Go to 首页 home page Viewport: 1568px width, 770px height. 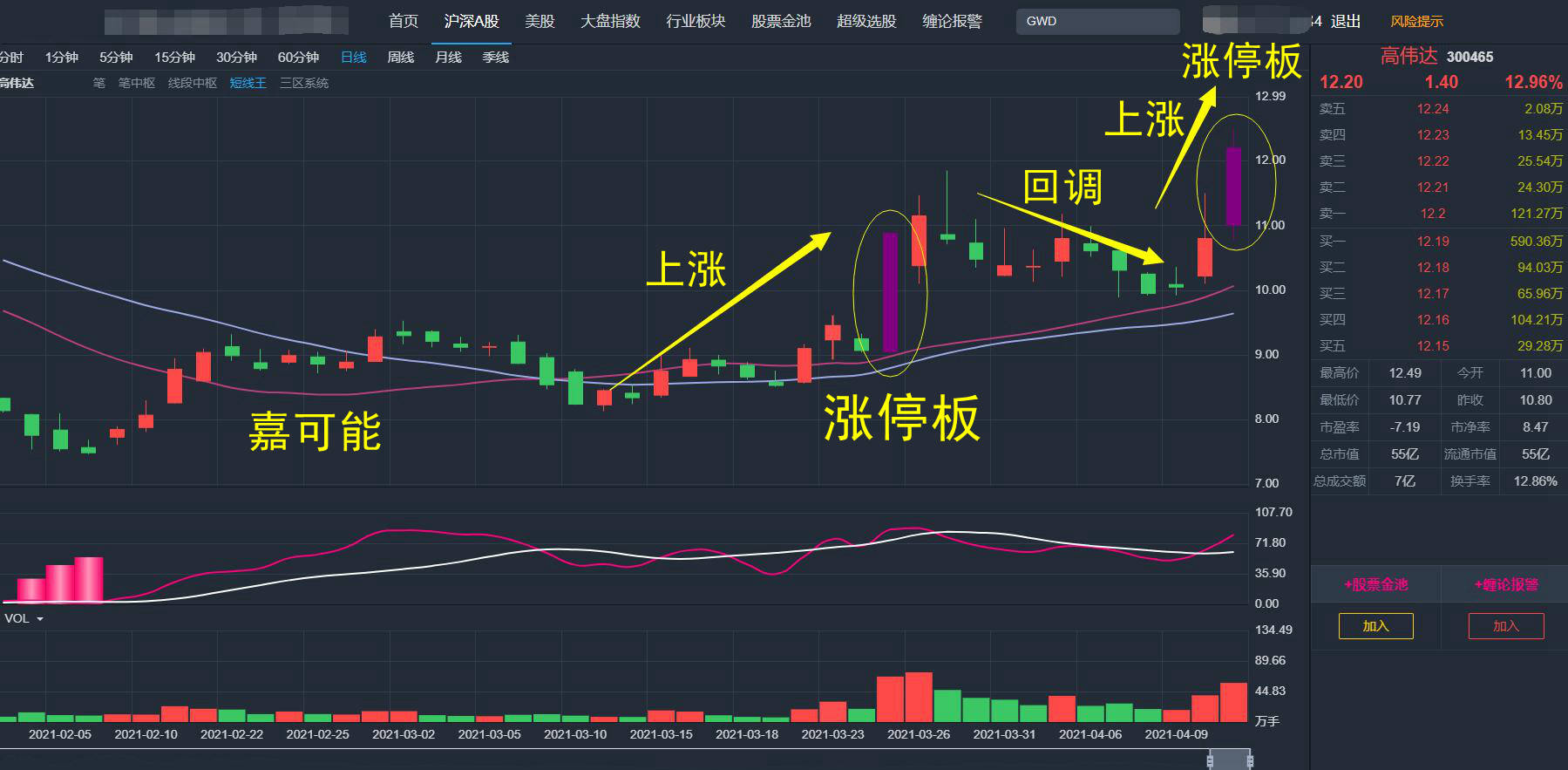click(x=404, y=21)
